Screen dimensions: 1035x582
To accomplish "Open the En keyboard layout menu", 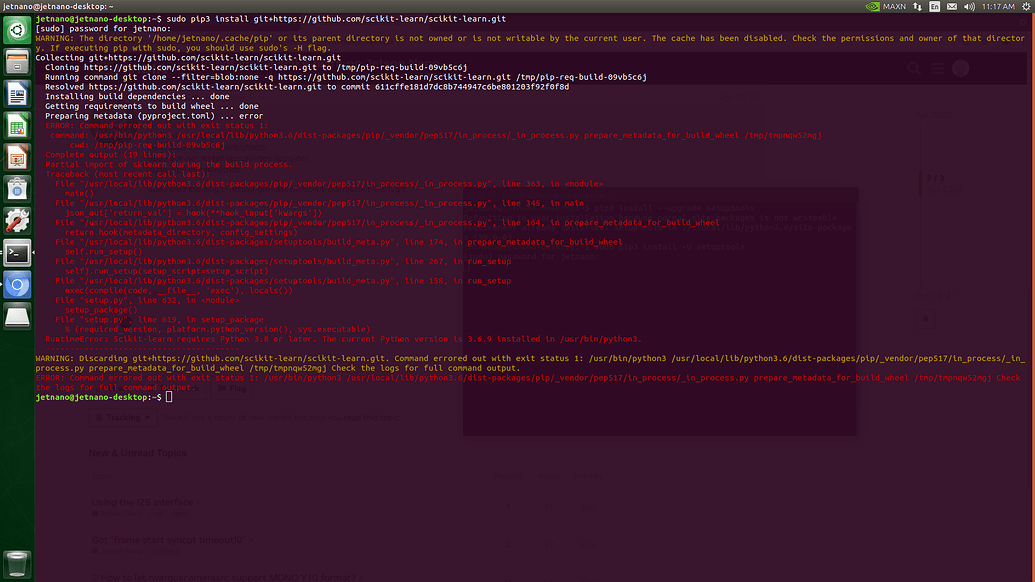I will (x=934, y=6).
